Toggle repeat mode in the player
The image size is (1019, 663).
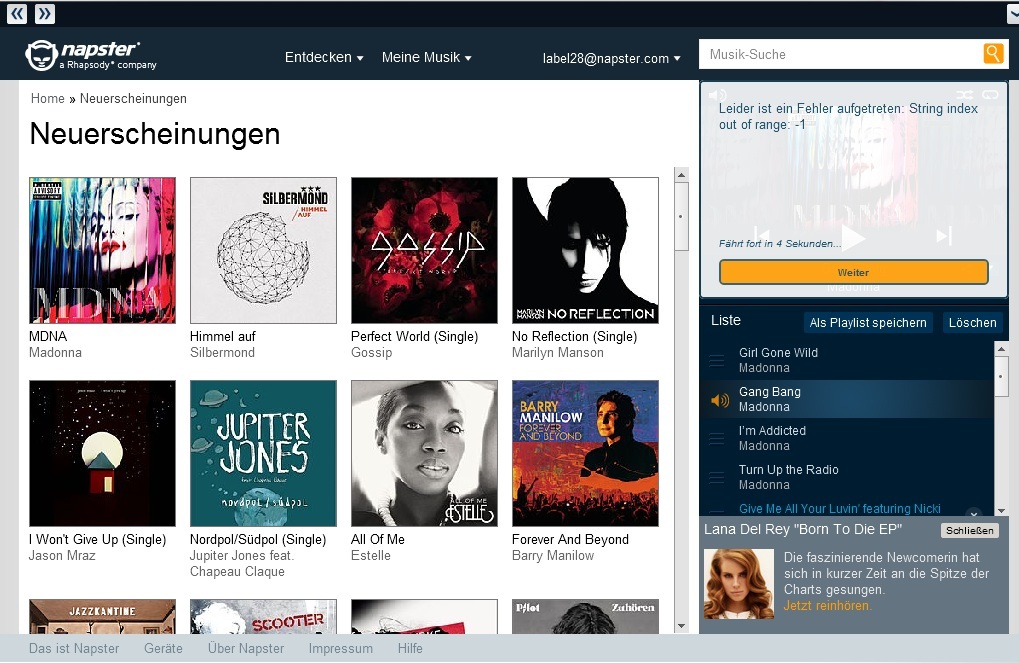pos(990,95)
